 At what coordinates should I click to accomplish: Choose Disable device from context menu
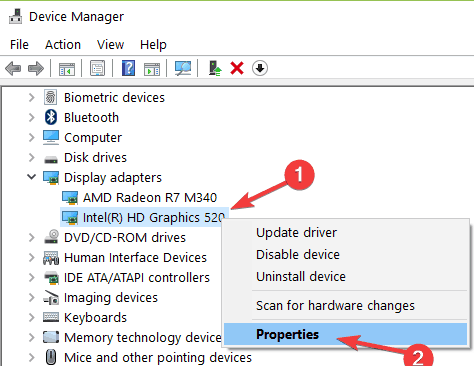(x=345, y=255)
